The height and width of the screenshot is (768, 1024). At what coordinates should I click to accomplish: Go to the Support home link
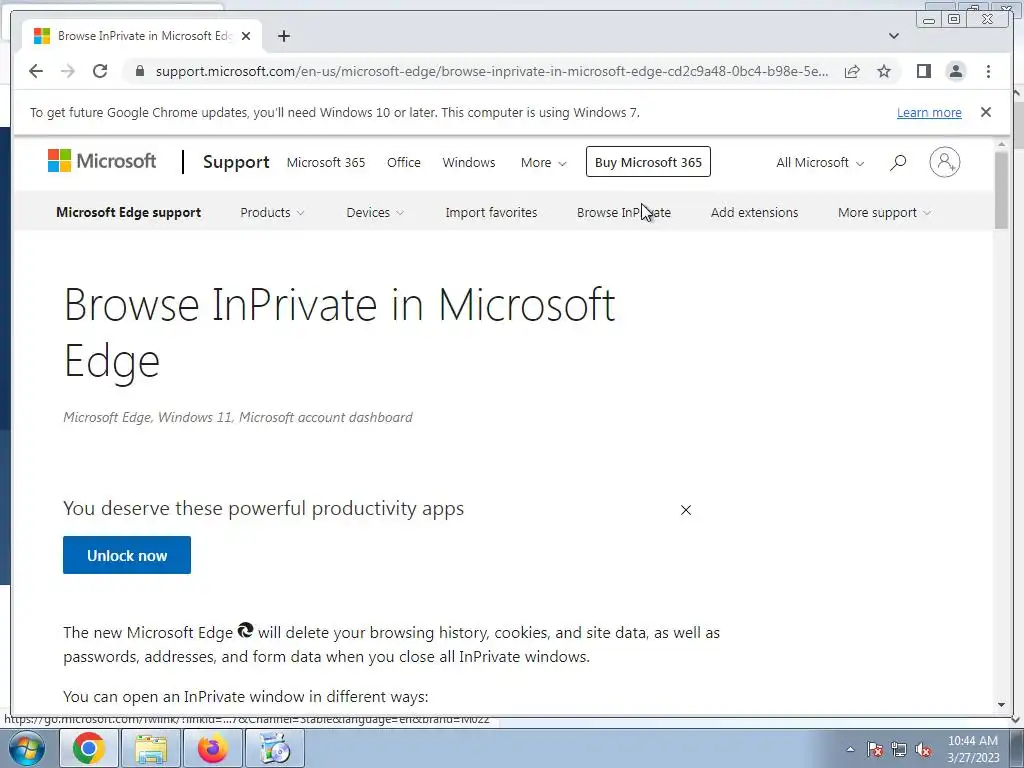(x=236, y=162)
